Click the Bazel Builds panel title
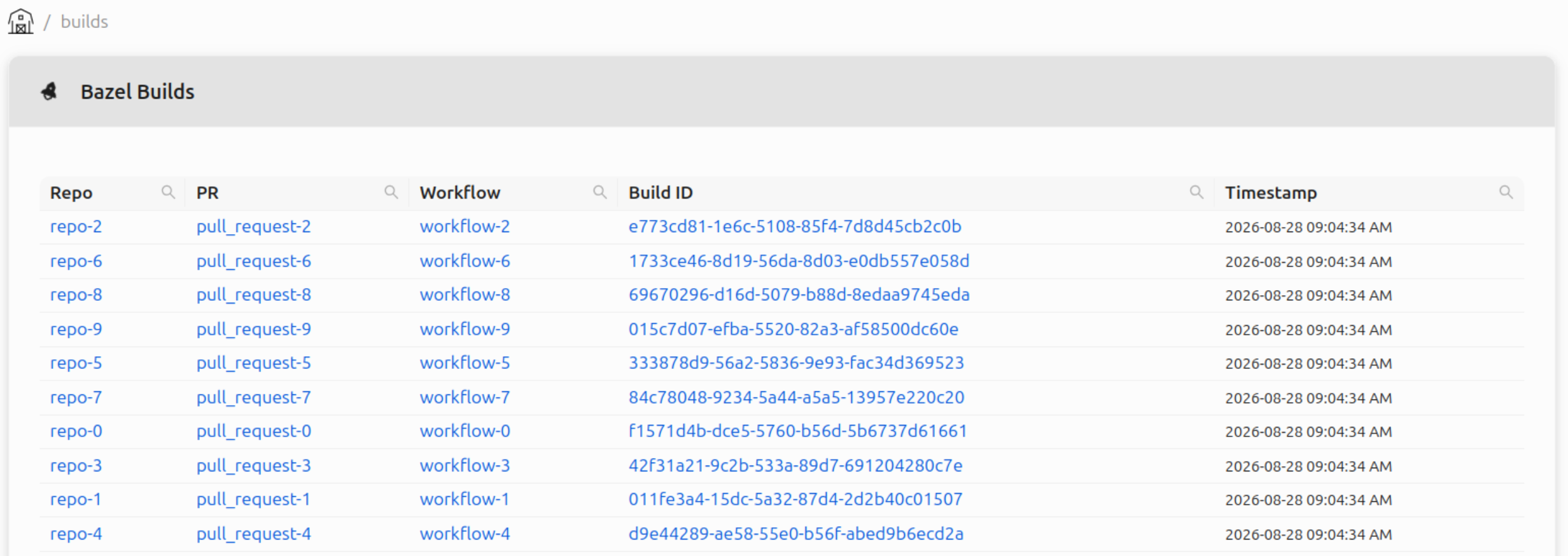 tap(137, 92)
